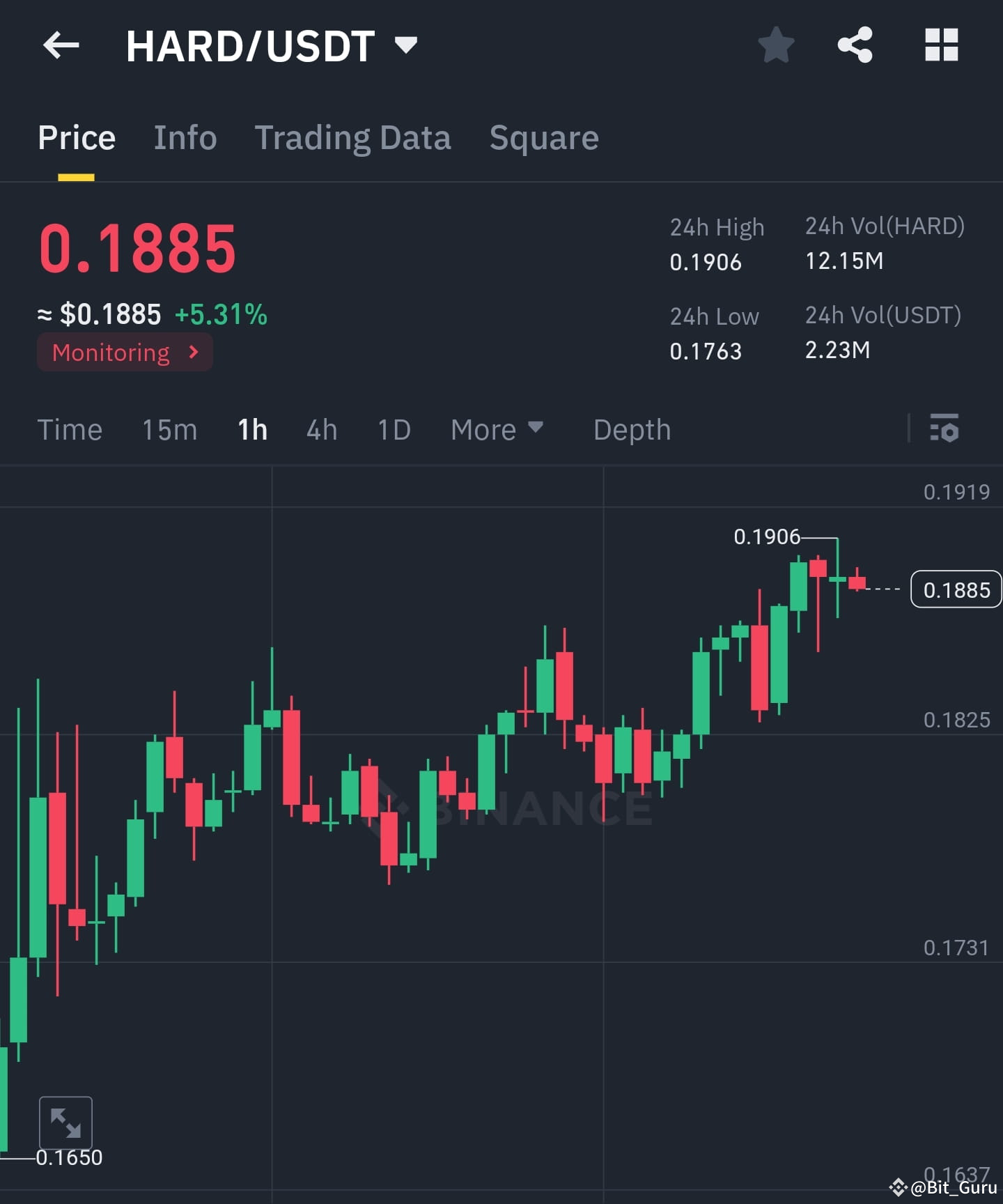
Task: Open the share options icon
Action: 856,45
